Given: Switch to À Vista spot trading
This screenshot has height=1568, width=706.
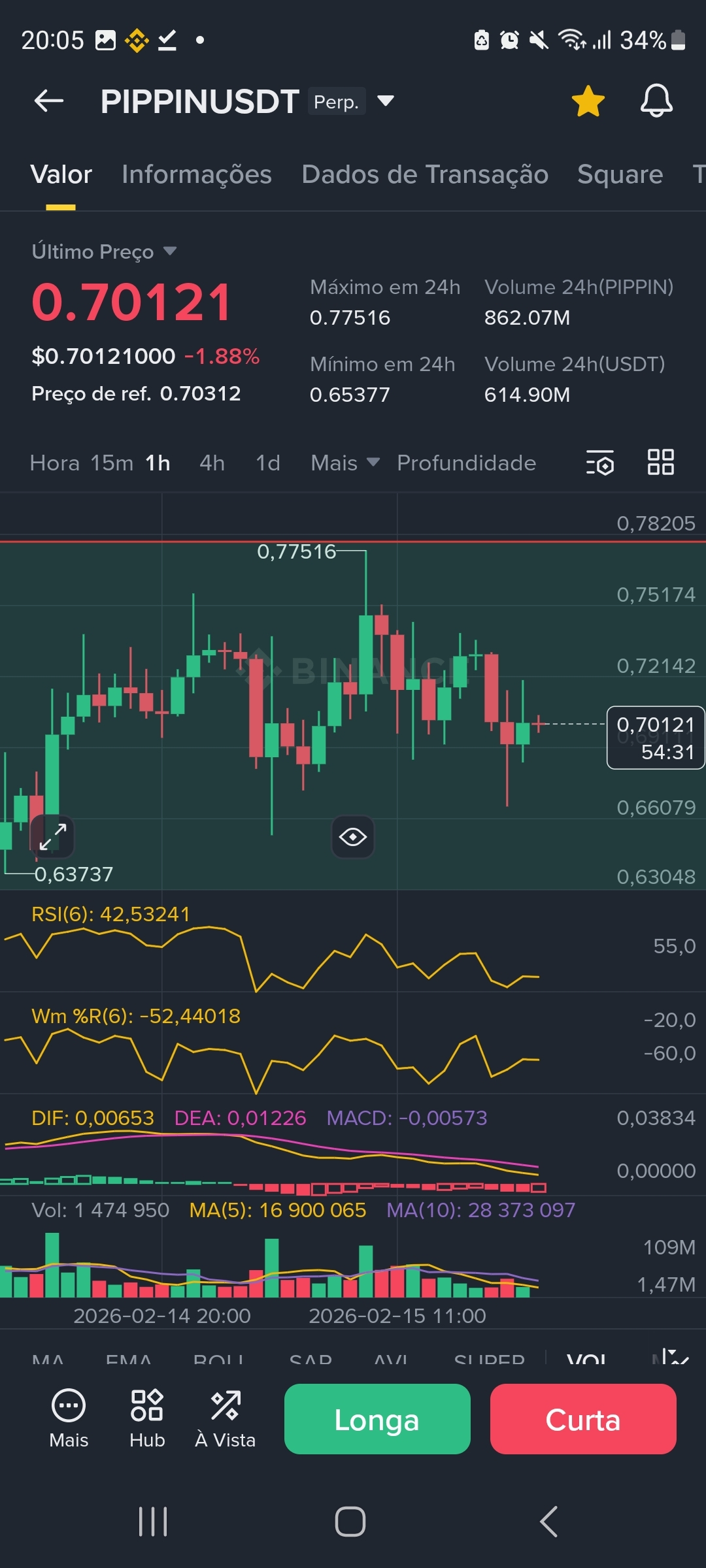Looking at the screenshot, I should pyautogui.click(x=226, y=1418).
